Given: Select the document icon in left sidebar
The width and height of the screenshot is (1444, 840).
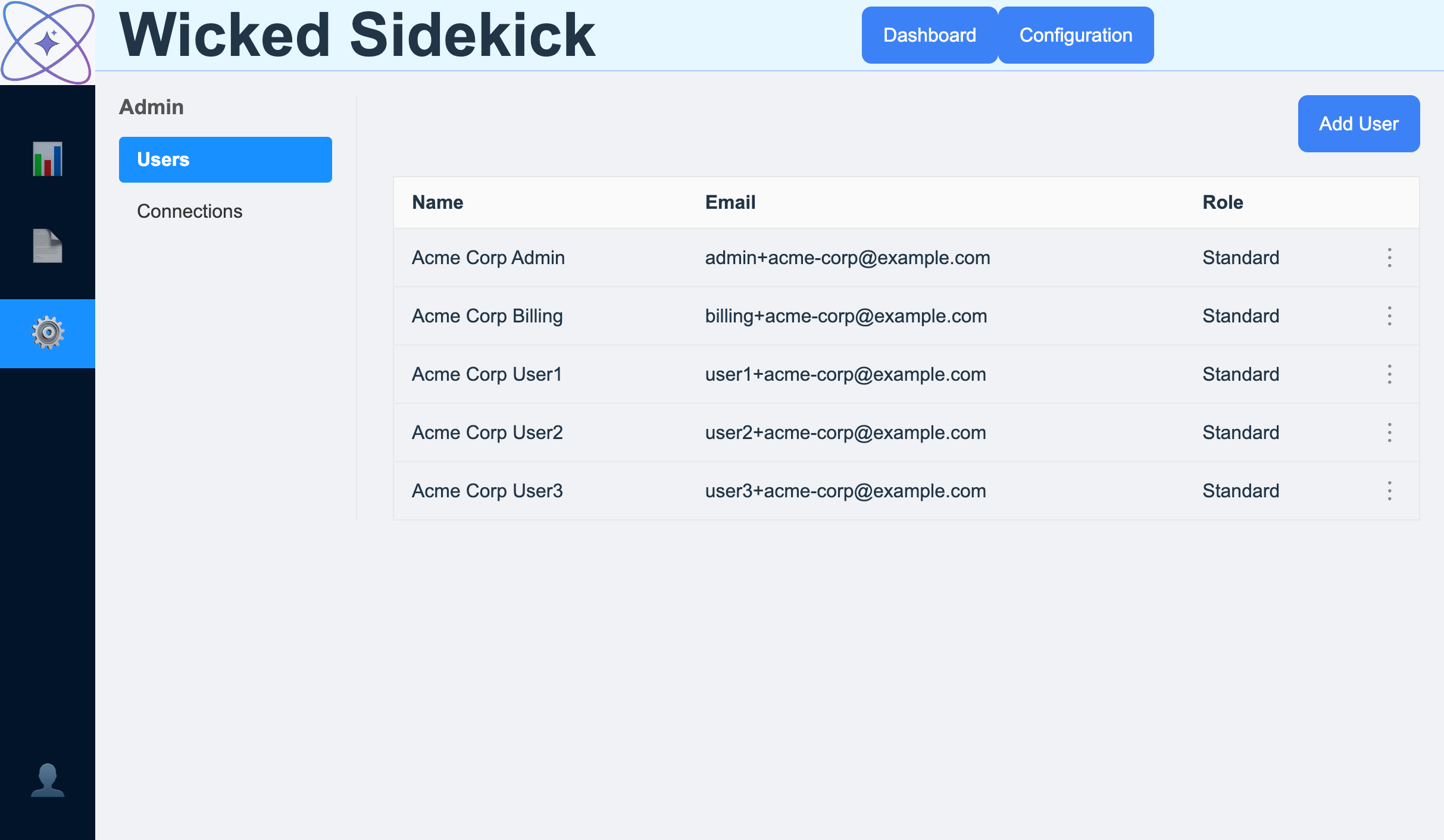Looking at the screenshot, I should [x=47, y=246].
